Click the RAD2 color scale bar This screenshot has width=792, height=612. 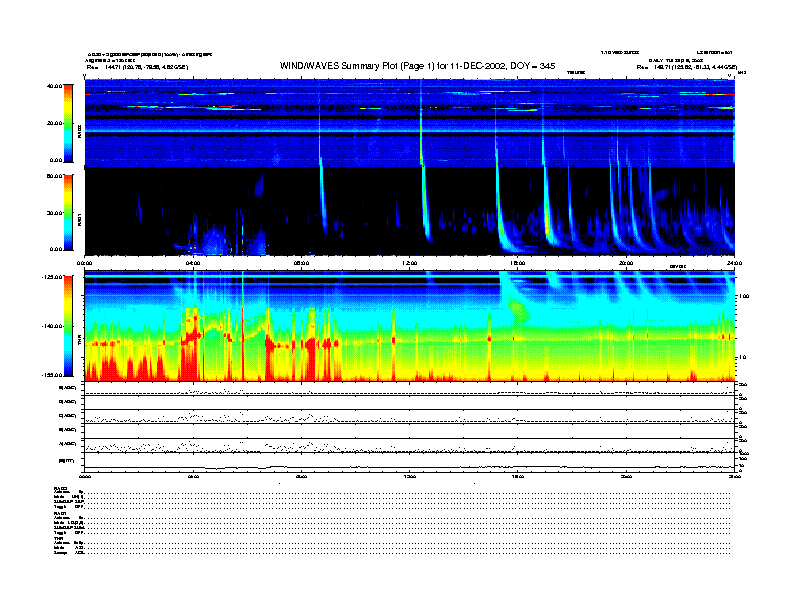(x=68, y=123)
